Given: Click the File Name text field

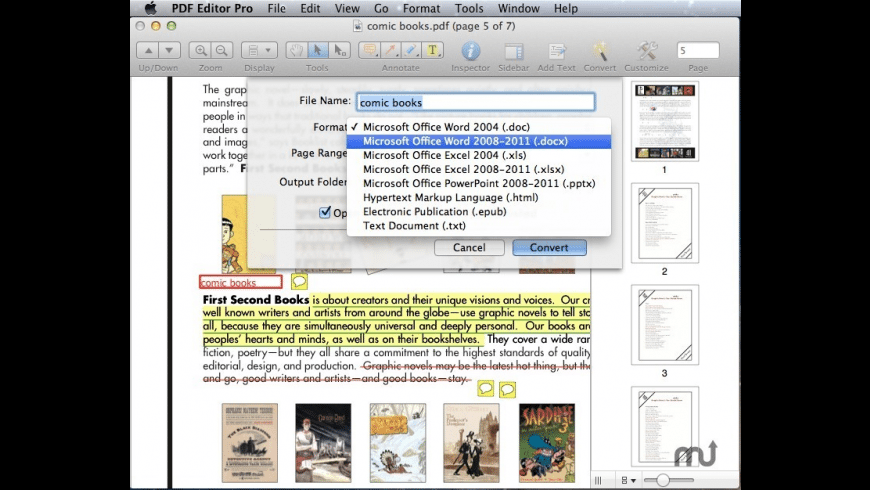Looking at the screenshot, I should click(x=475, y=102).
